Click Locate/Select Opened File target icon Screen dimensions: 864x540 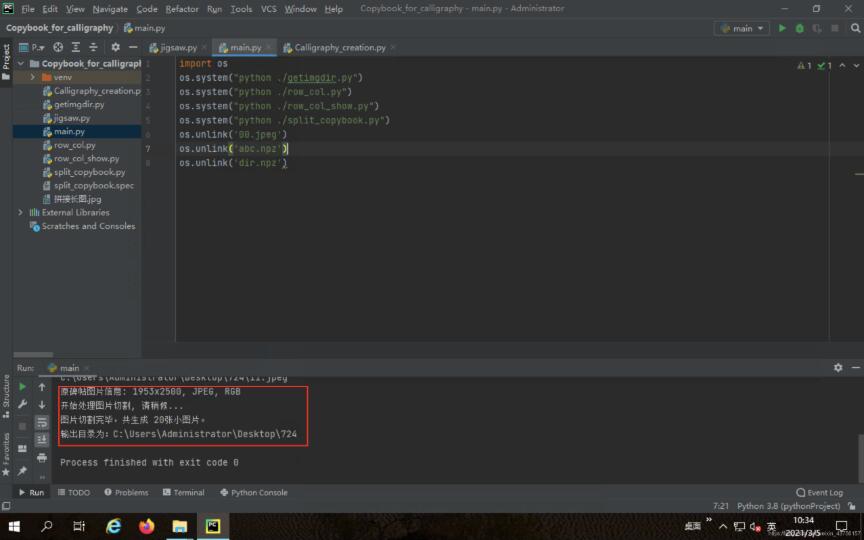pyautogui.click(x=58, y=47)
